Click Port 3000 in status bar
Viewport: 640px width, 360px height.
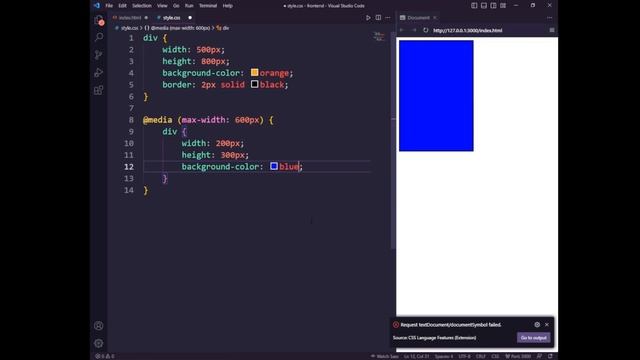[x=518, y=356]
